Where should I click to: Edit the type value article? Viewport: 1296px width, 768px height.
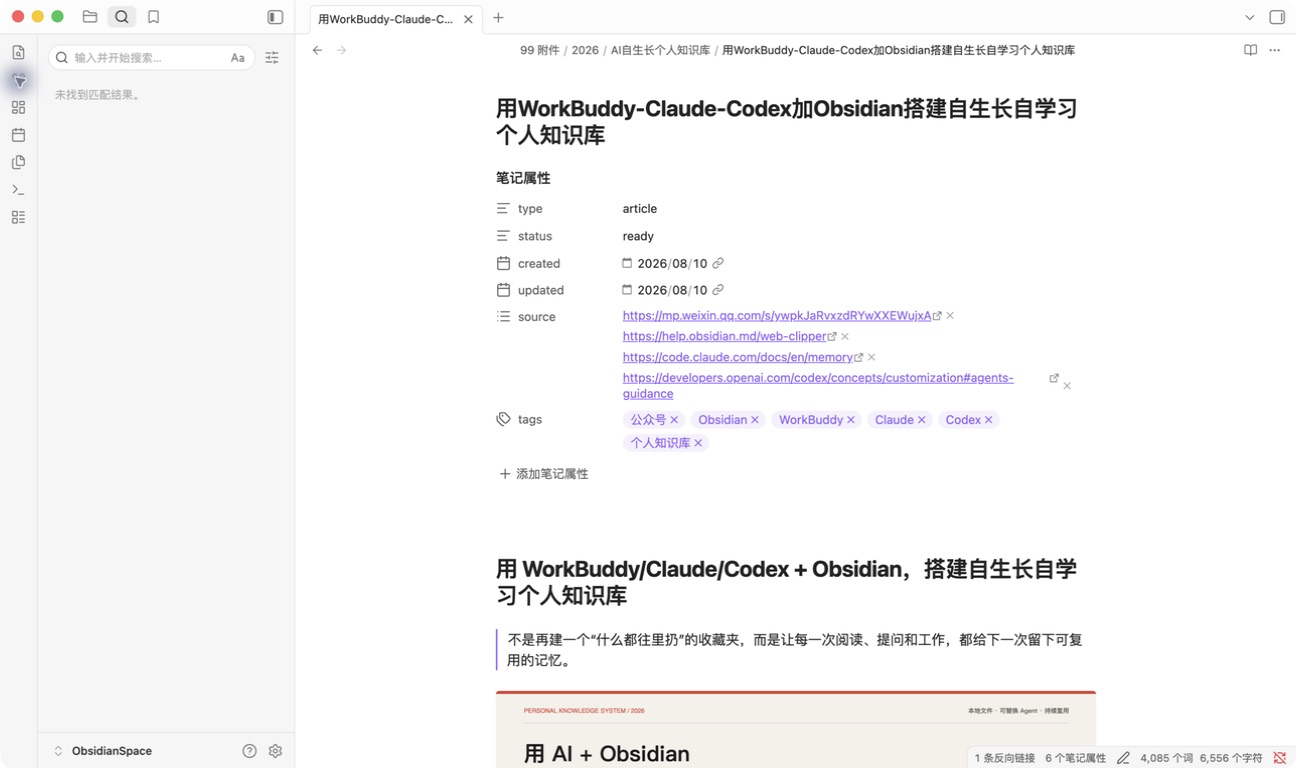tap(640, 209)
